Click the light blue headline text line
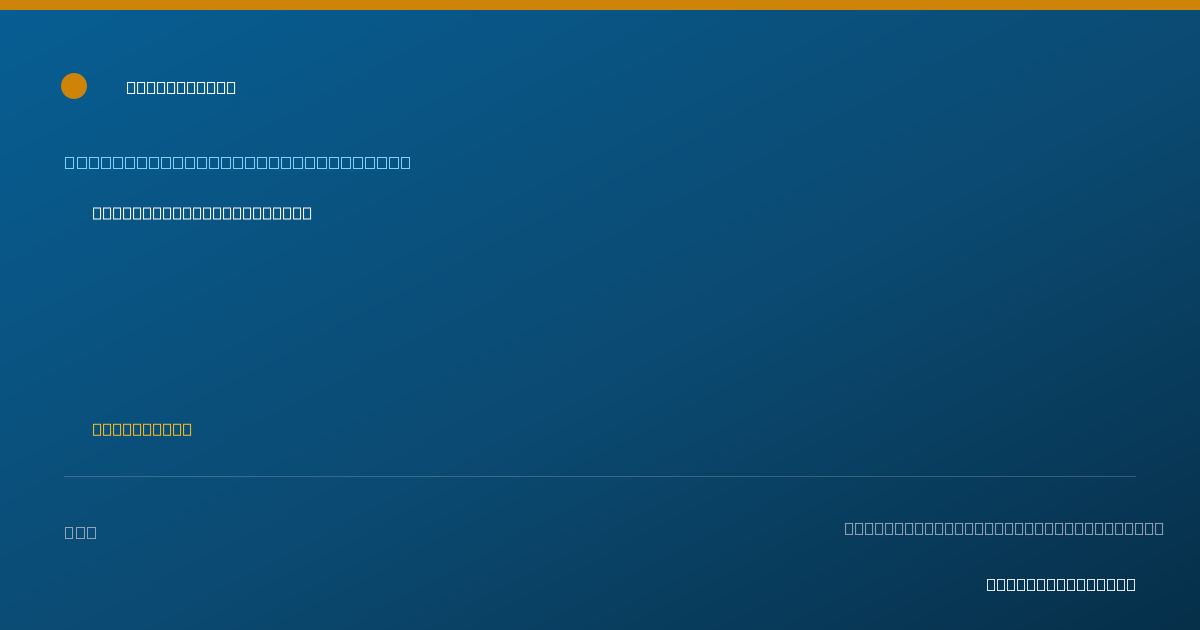This screenshot has height=630, width=1200. (x=238, y=162)
